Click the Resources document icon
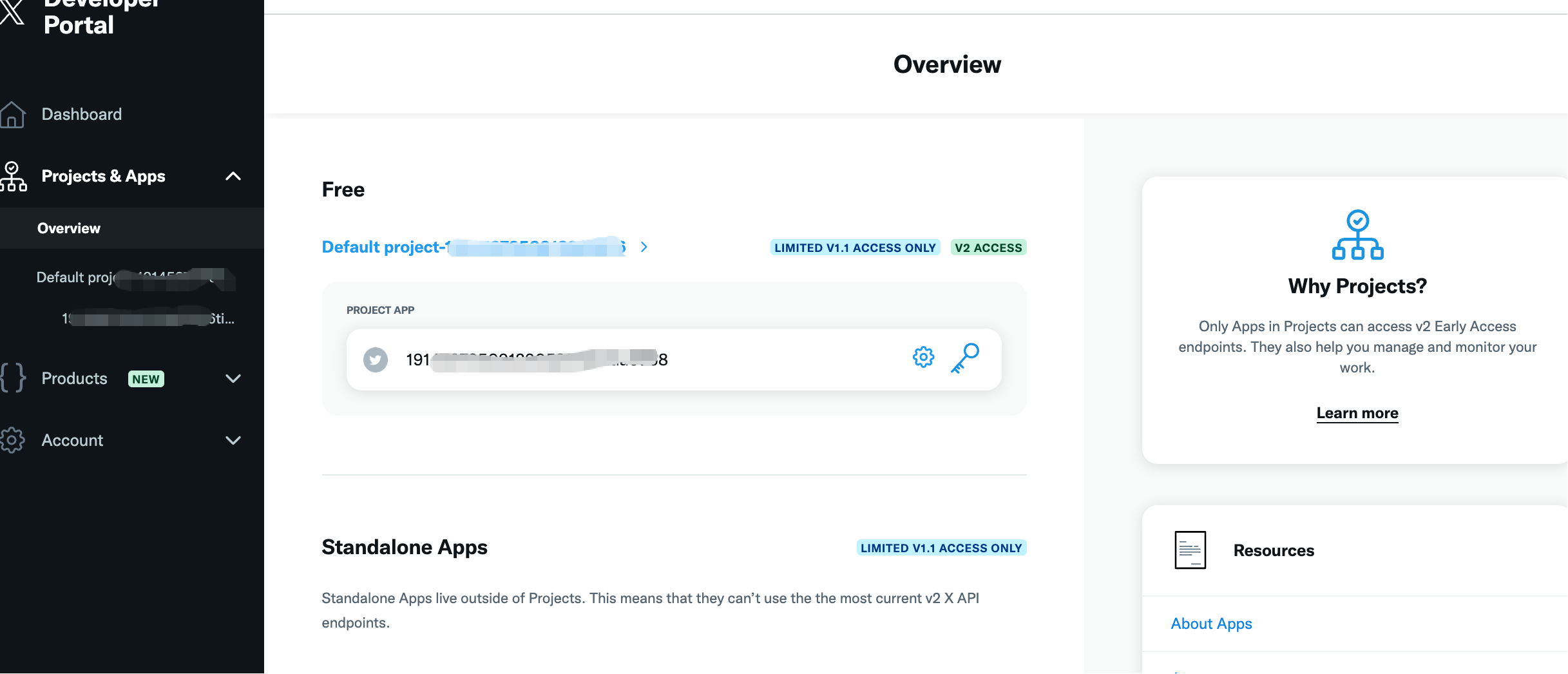This screenshot has width=1568, height=674. coord(1190,550)
